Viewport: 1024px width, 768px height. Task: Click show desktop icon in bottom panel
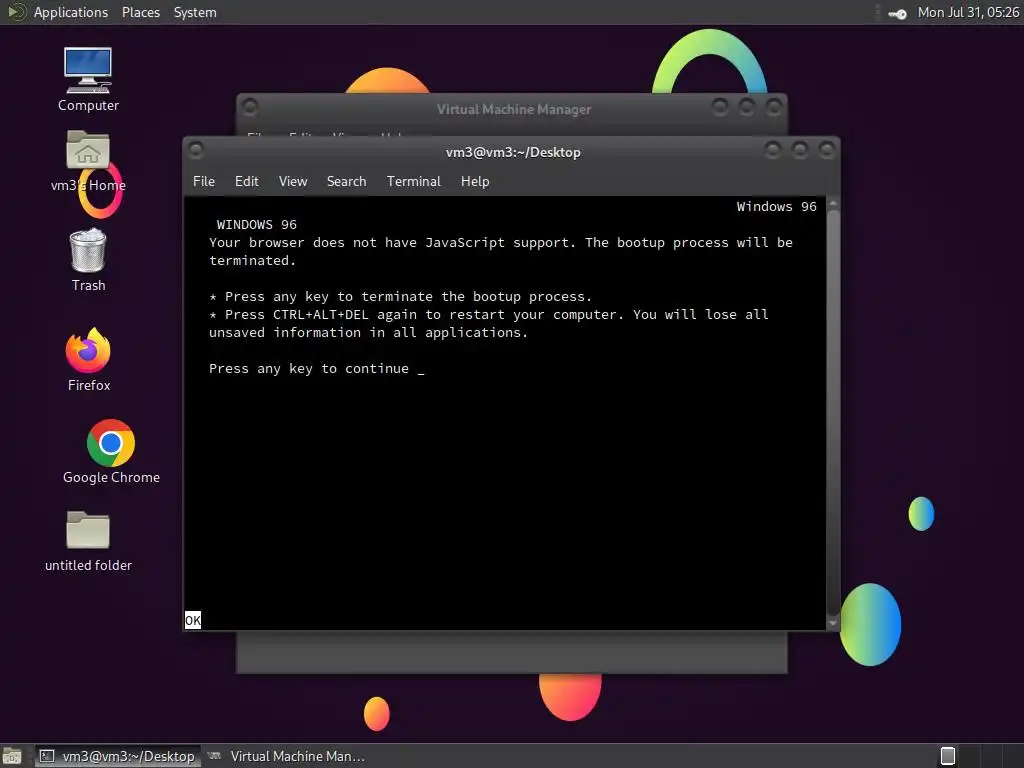click(x=12, y=756)
